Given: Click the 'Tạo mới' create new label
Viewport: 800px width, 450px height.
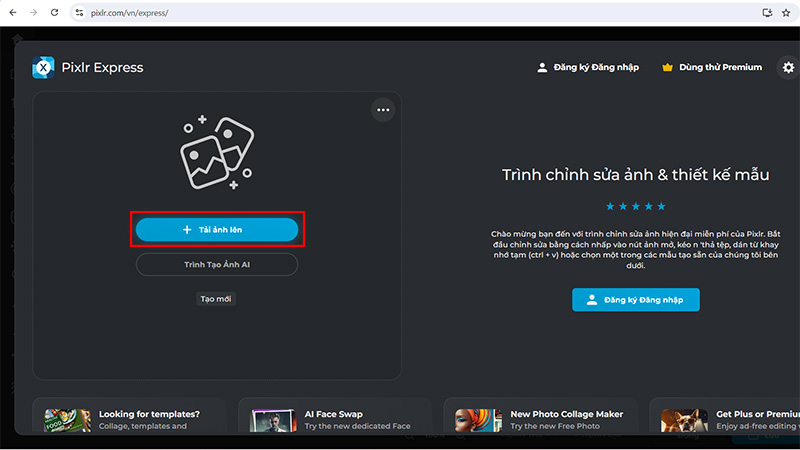Looking at the screenshot, I should (x=216, y=299).
